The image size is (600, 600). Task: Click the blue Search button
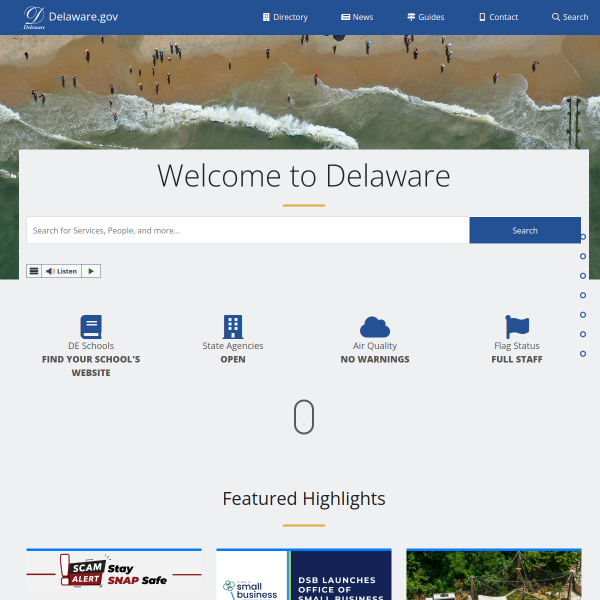point(525,230)
